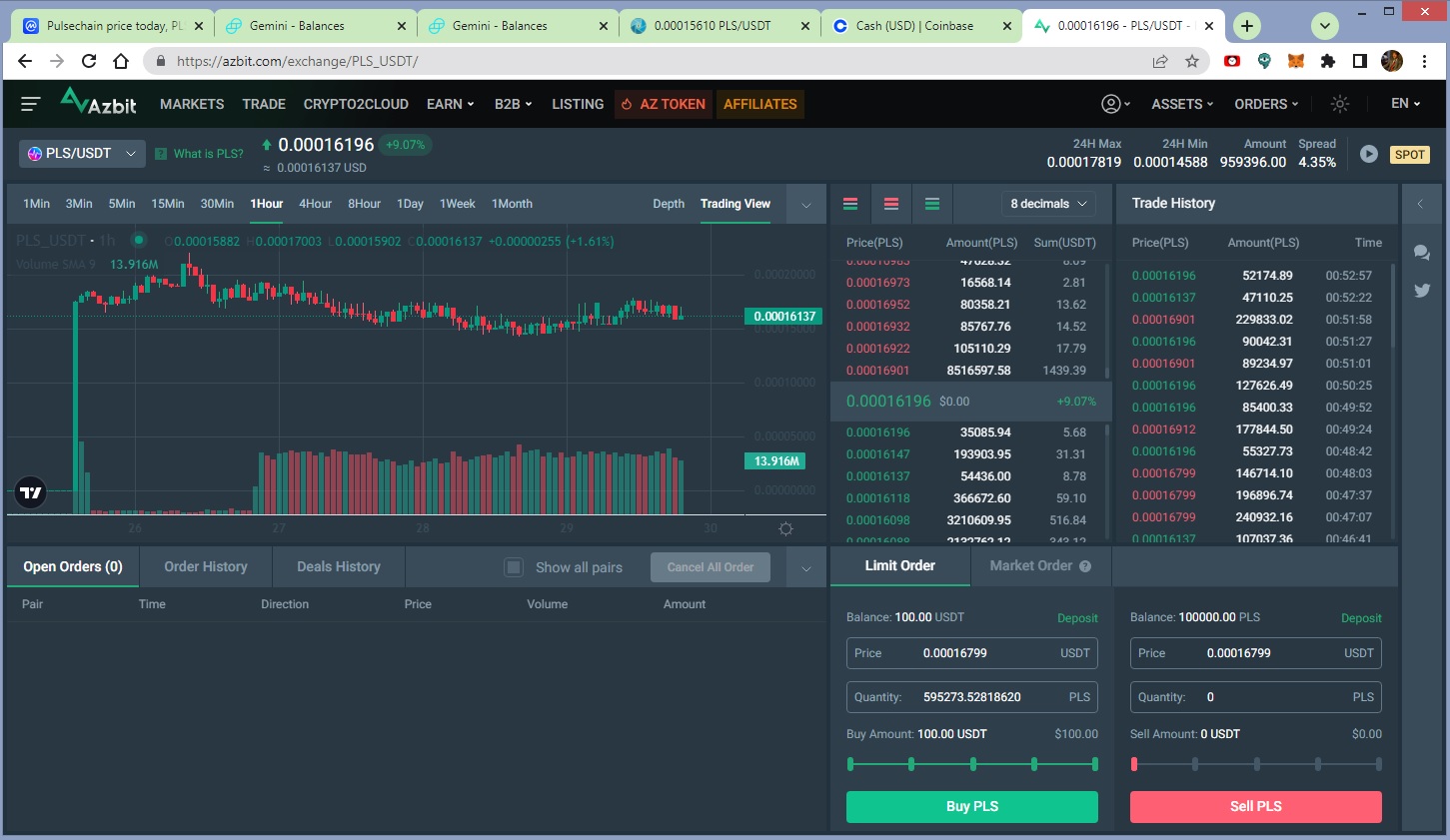Switch to Market Order tab
This screenshot has height=840, width=1450.
1040,565
